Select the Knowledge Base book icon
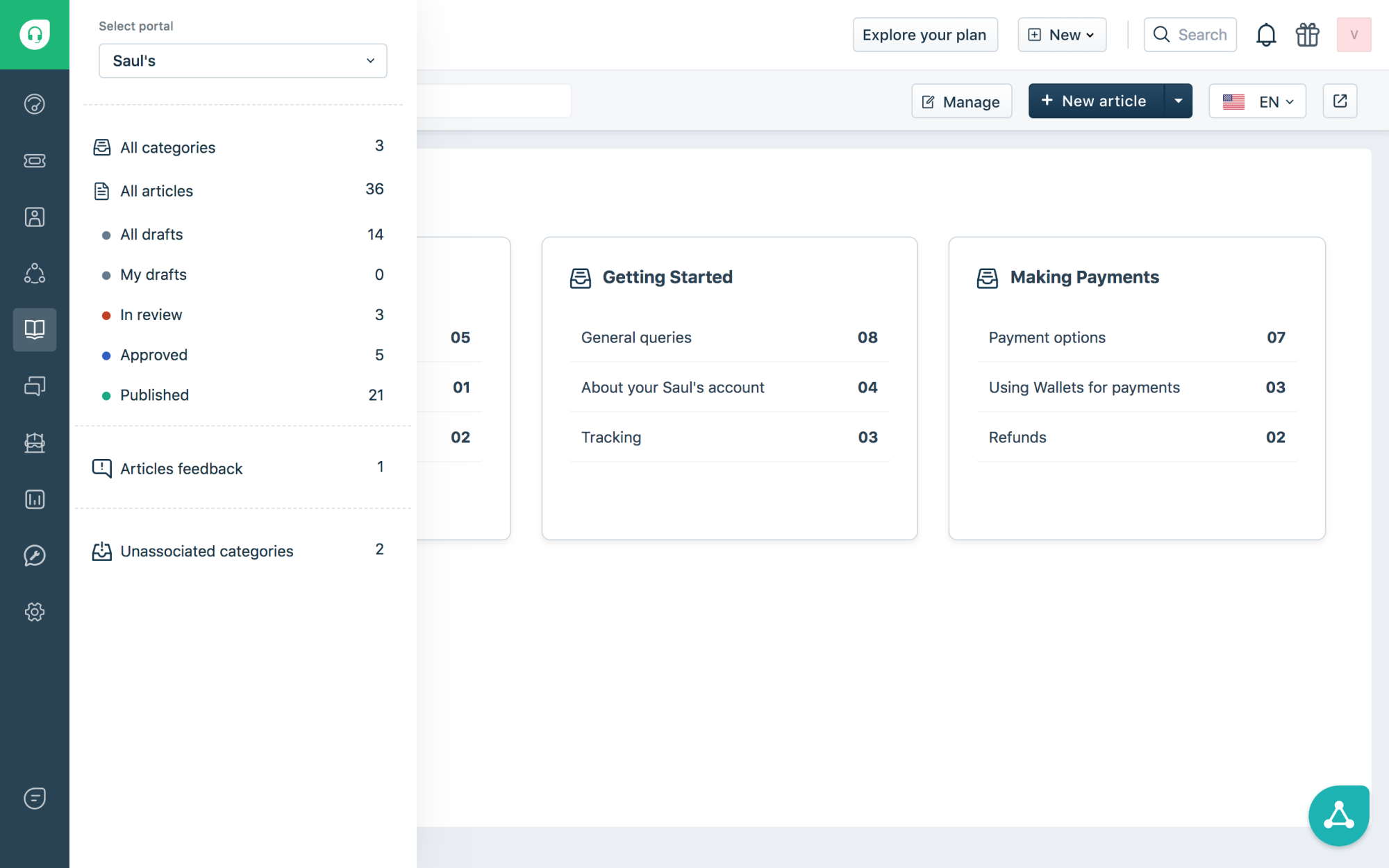 35,330
